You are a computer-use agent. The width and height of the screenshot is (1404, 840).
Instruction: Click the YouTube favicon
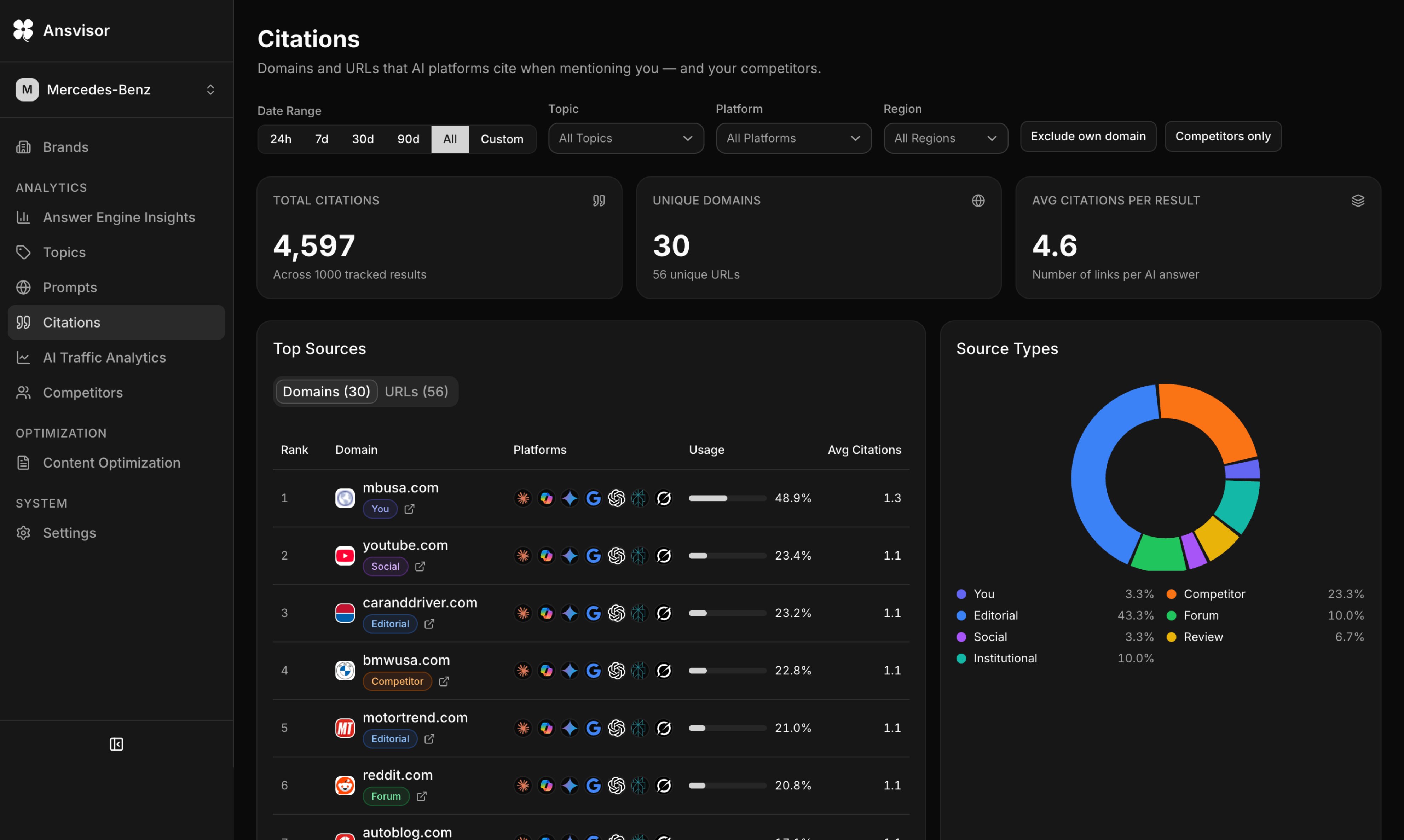pos(345,556)
